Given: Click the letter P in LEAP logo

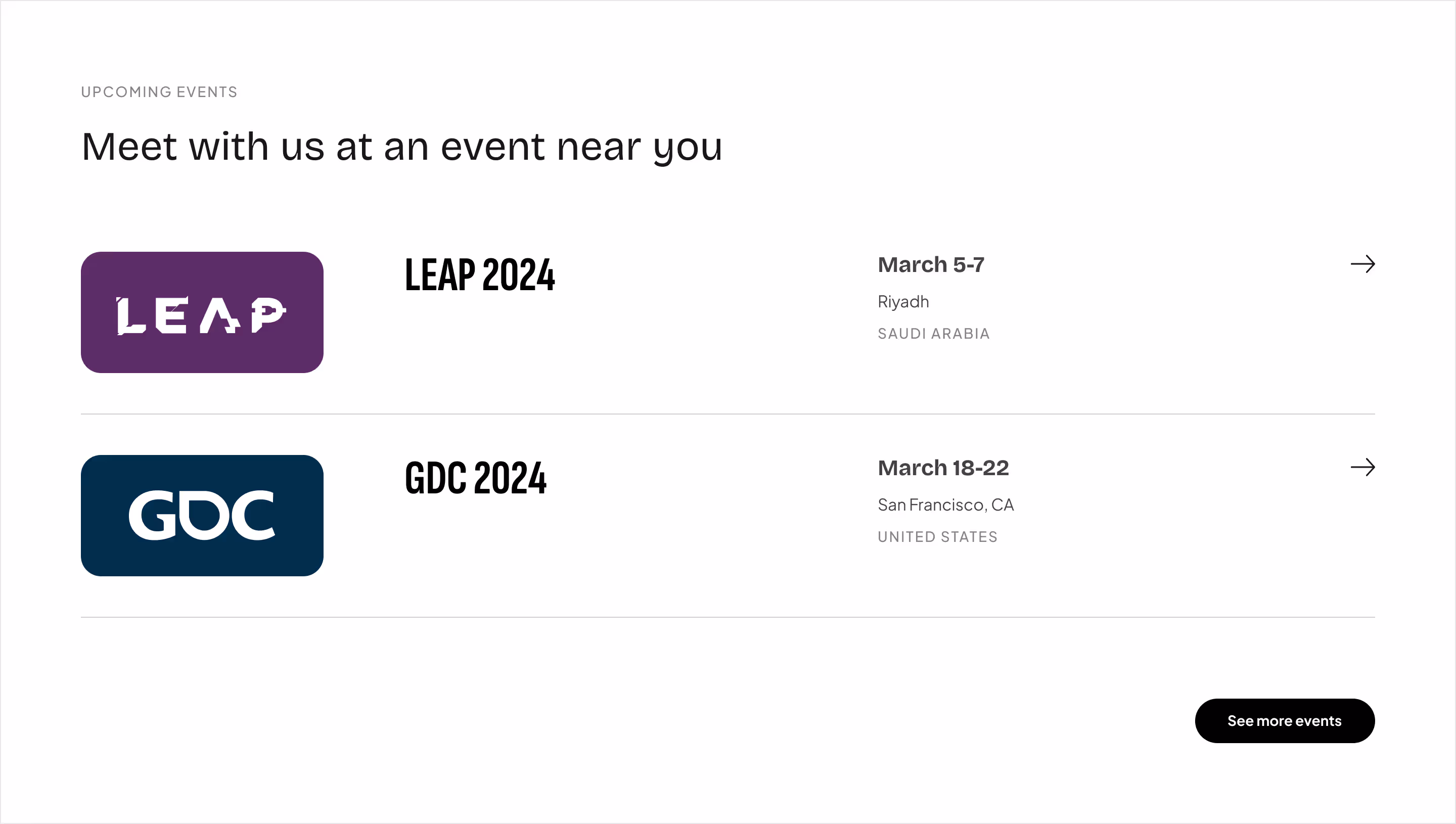Looking at the screenshot, I should 268,314.
